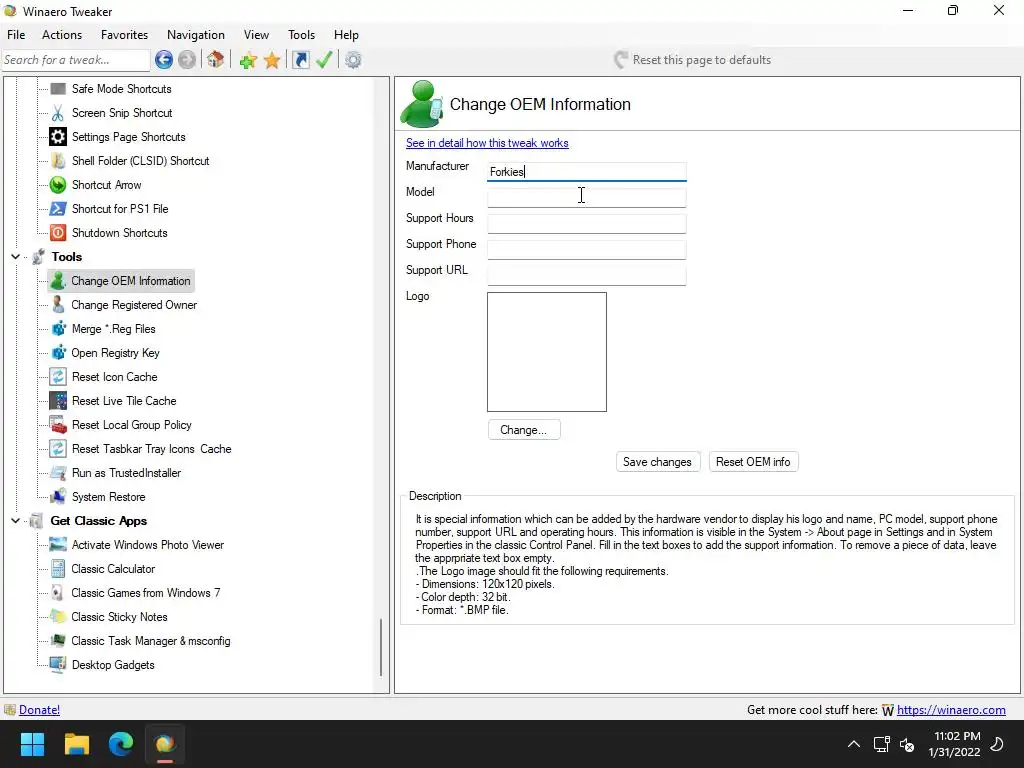This screenshot has width=1024, height=768.
Task: Click the Screen Snip Shortcut scissors icon
Action: pos(58,113)
